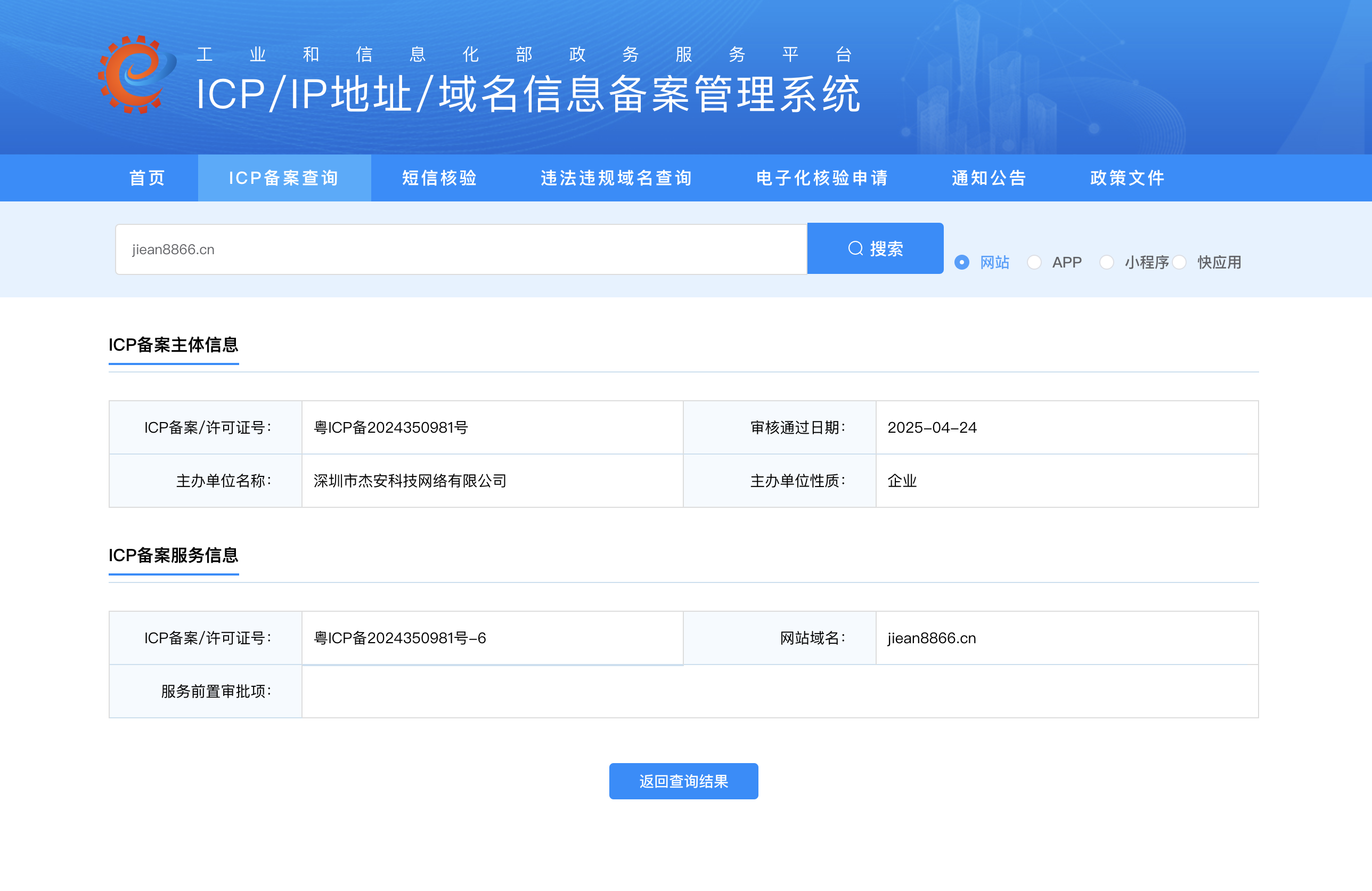The image size is (1372, 891).
Task: Click the jiean8866.cn website domain value
Action: pyautogui.click(x=931, y=638)
